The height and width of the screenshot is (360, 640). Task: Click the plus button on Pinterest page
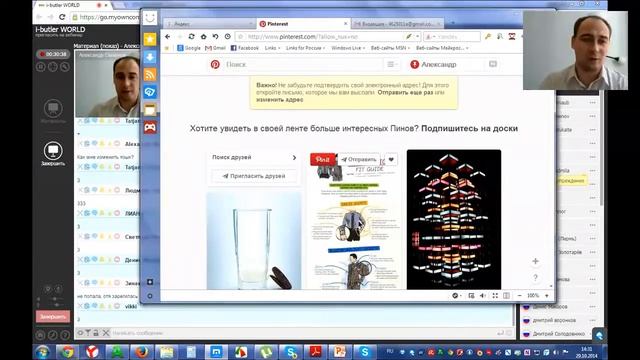coord(536,261)
